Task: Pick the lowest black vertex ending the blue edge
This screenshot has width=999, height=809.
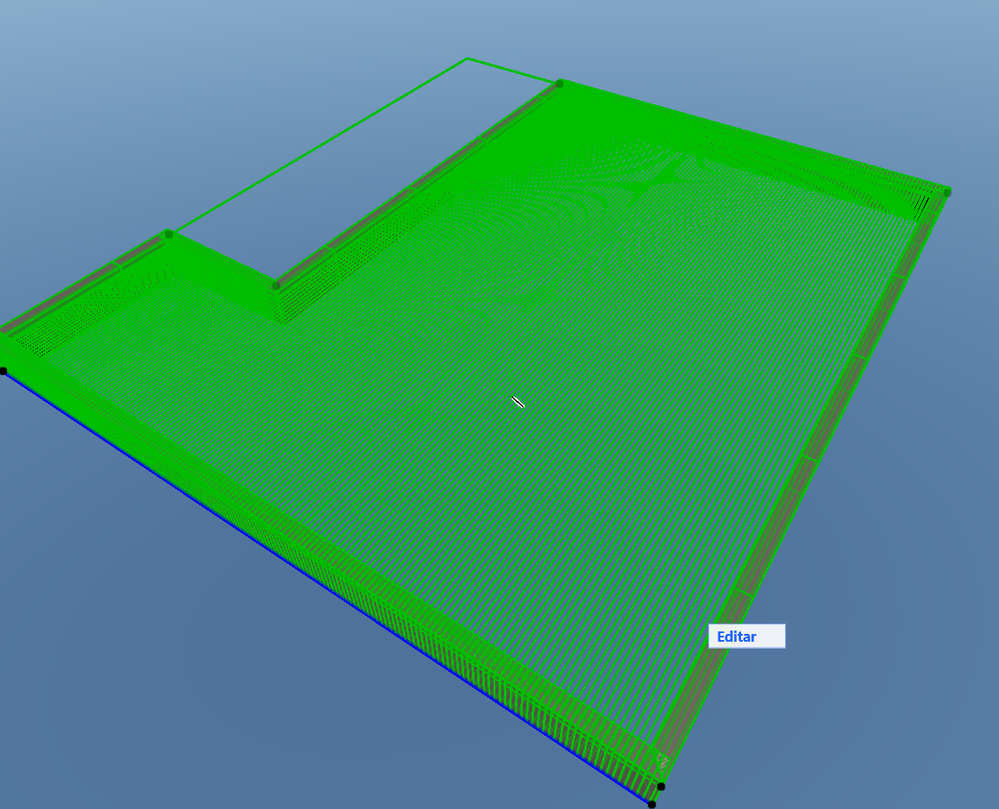Action: coord(652,805)
